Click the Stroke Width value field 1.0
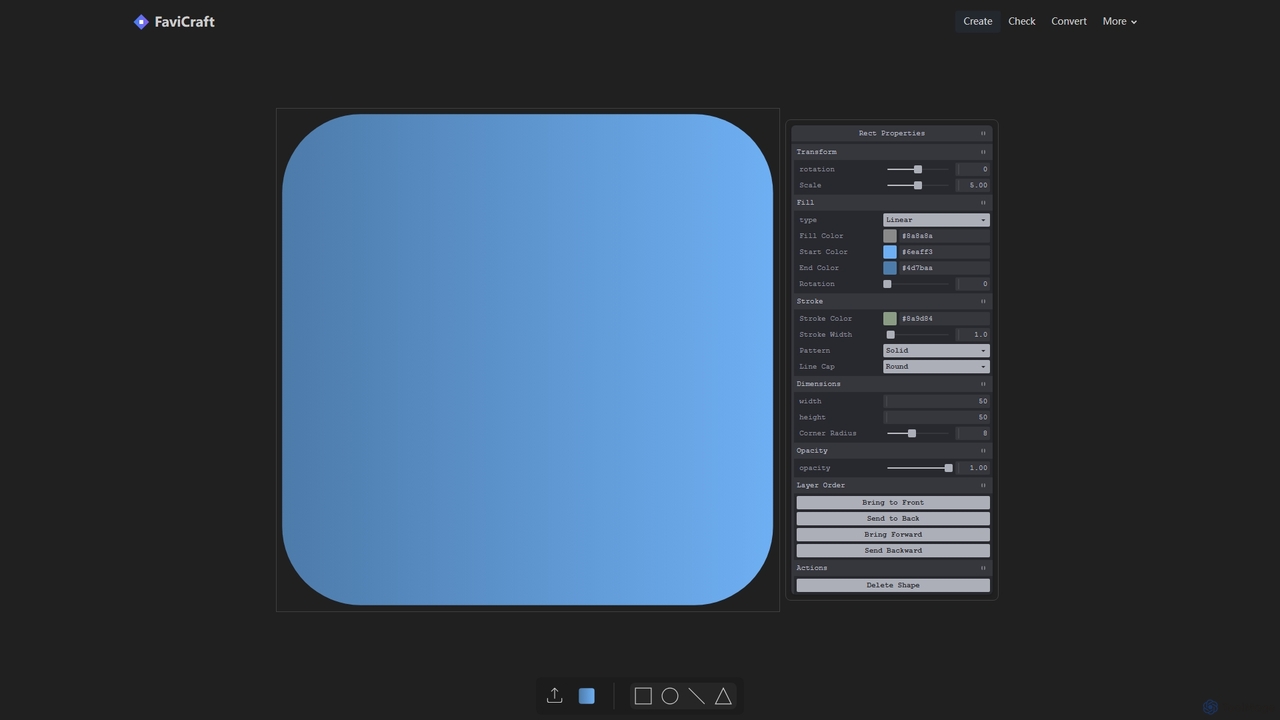Image resolution: width=1280 pixels, height=720 pixels. coord(973,335)
